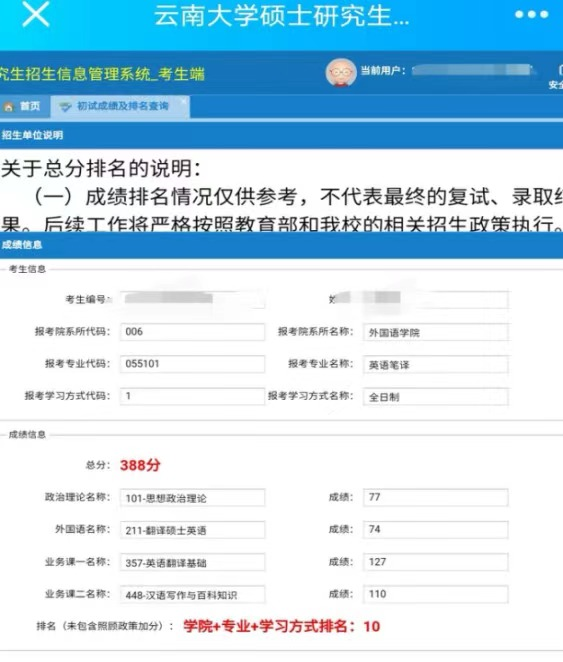Click the blue 成绩信息 panel header
Screen dimensions: 563x662
pyautogui.click(x=282, y=245)
